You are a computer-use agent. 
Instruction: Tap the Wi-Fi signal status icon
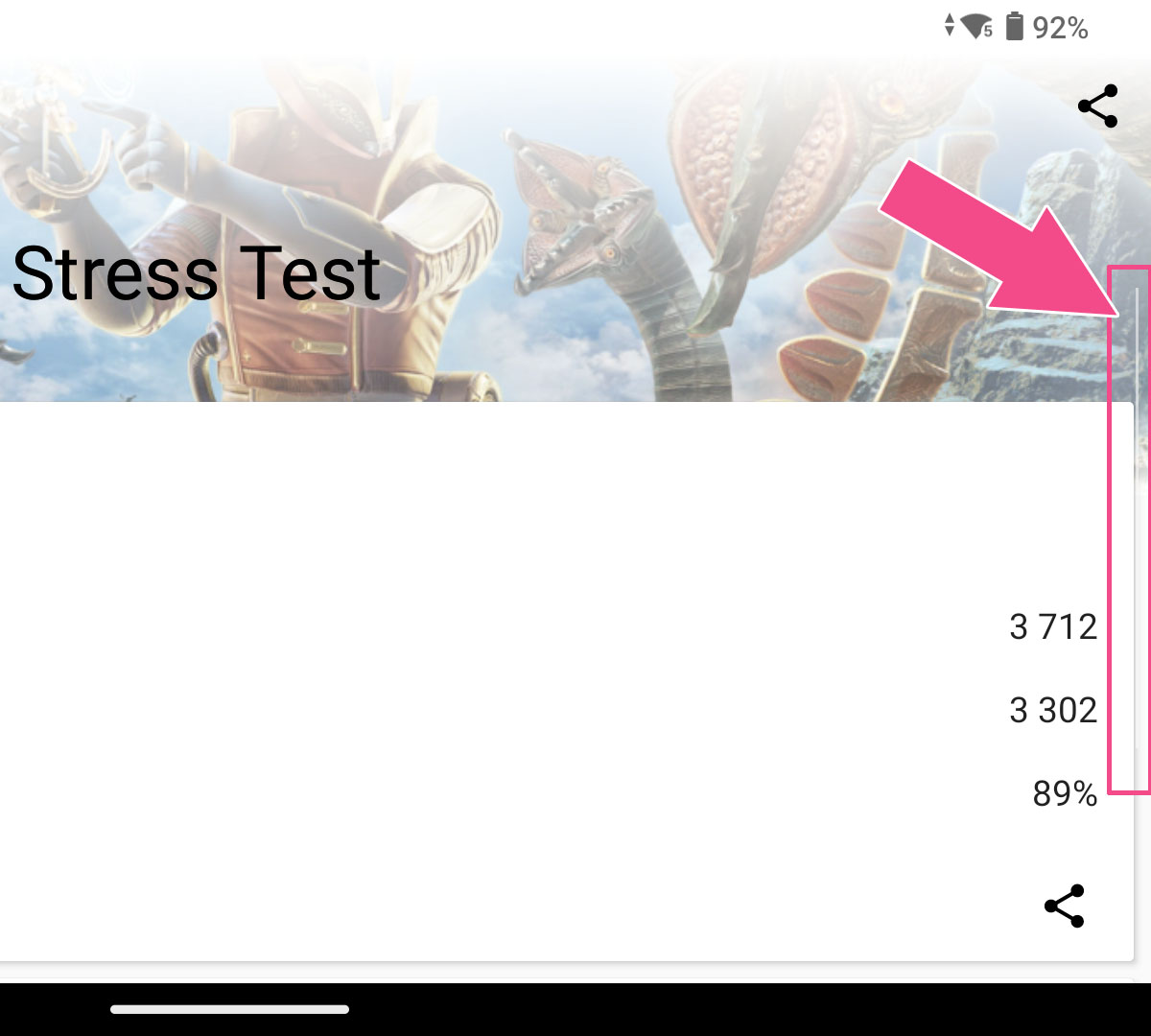(977, 26)
